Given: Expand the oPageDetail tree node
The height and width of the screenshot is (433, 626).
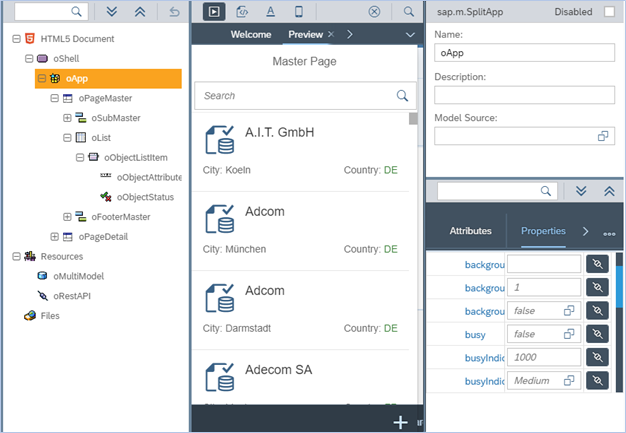Looking at the screenshot, I should pos(55,237).
